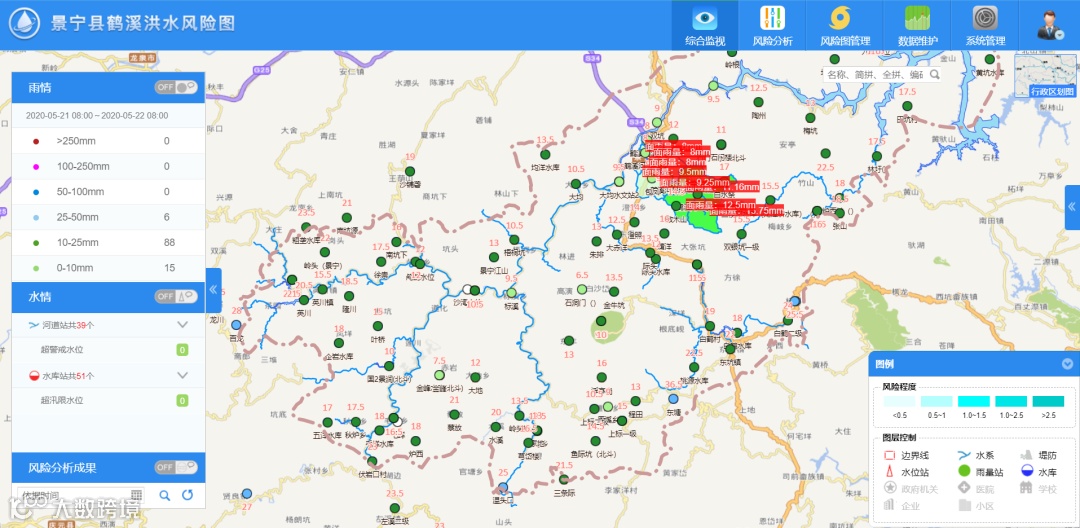
Task: Click the 炉西 station marker
Action: [416, 441]
